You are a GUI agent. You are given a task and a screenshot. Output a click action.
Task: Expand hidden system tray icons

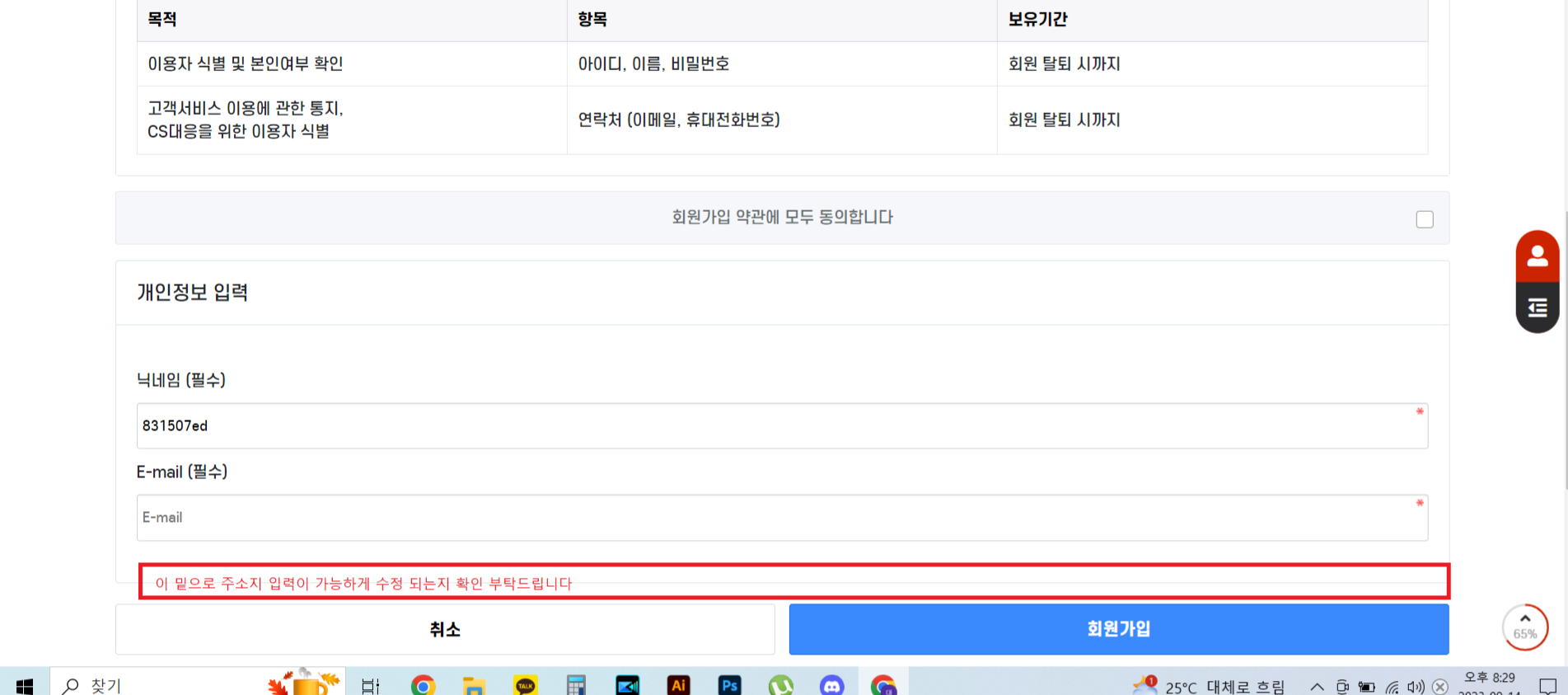[x=1317, y=687]
